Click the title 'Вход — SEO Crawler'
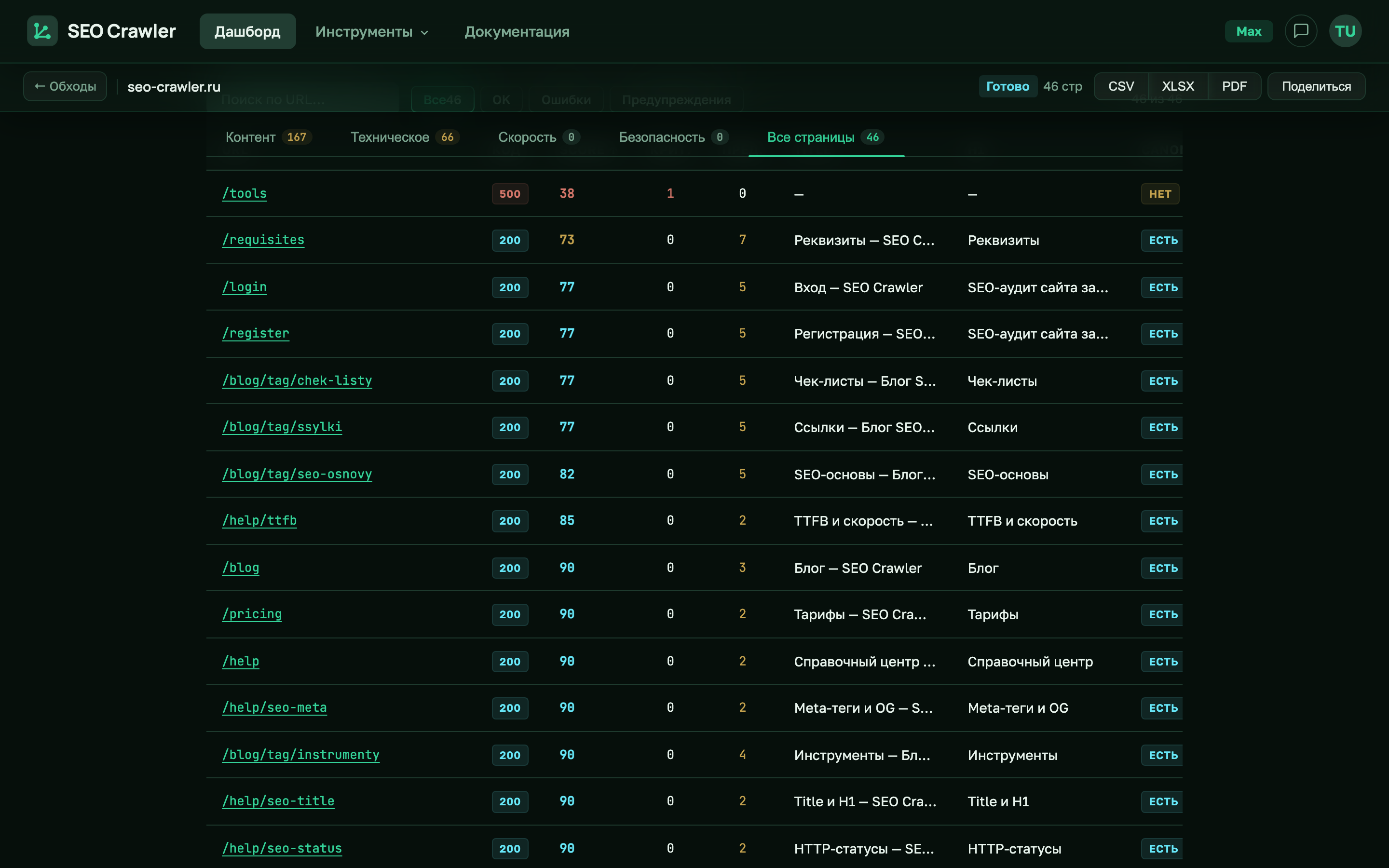Image resolution: width=1389 pixels, height=868 pixels. click(858, 287)
